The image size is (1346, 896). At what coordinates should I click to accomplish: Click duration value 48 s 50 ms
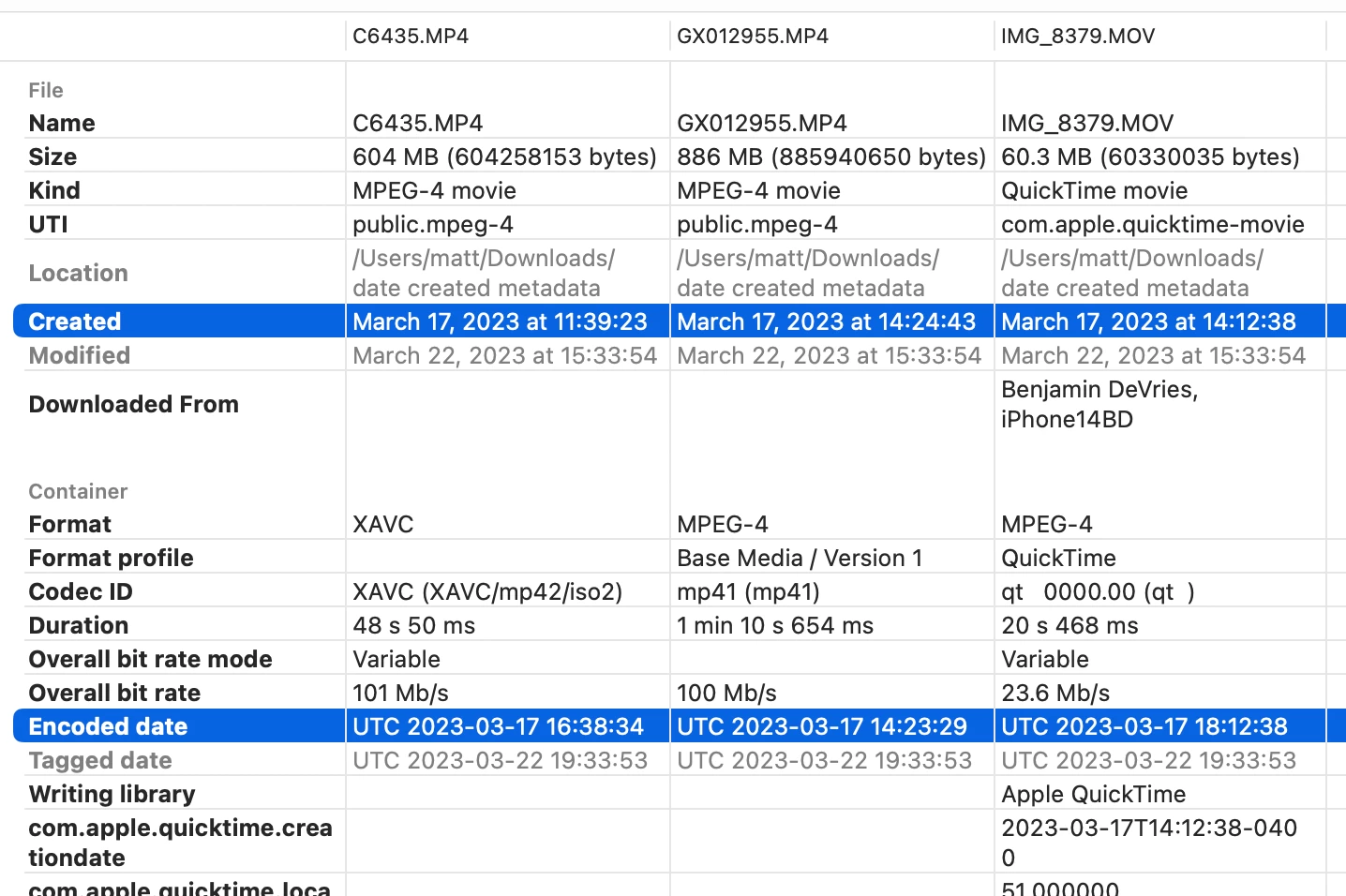(x=414, y=625)
